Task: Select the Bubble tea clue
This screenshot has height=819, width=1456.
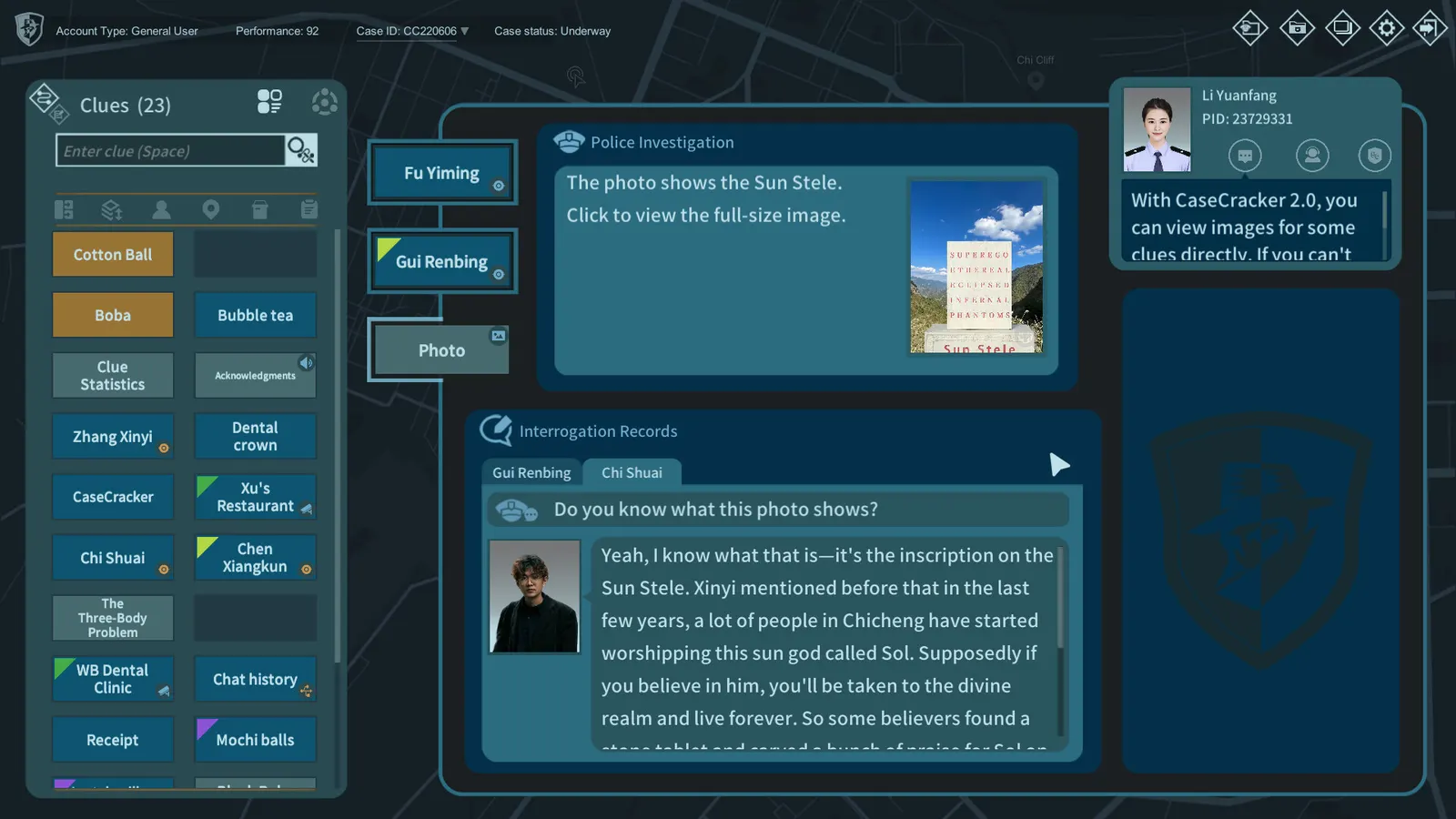Action: click(255, 315)
